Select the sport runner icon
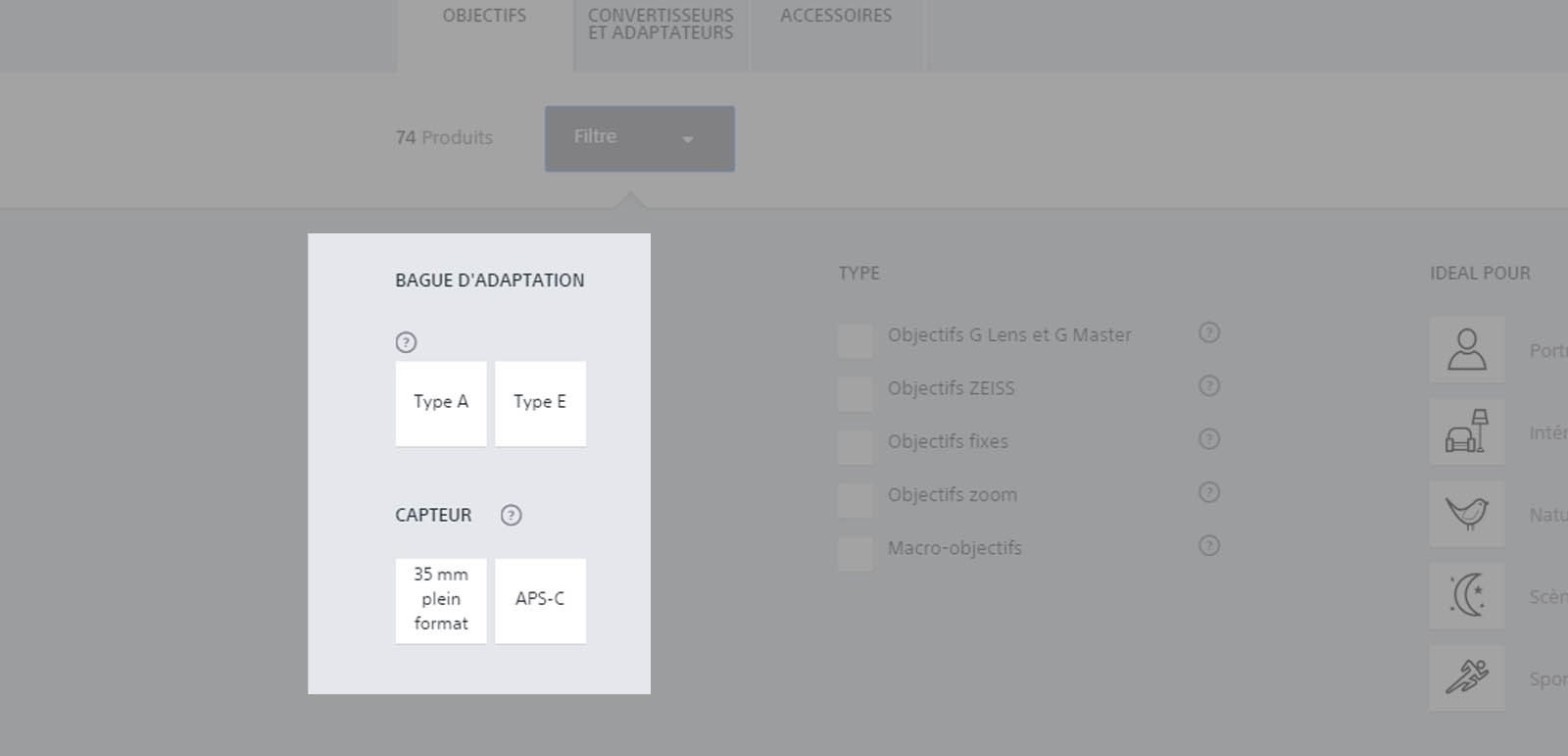Viewport: 1568px width, 756px height. (1467, 678)
